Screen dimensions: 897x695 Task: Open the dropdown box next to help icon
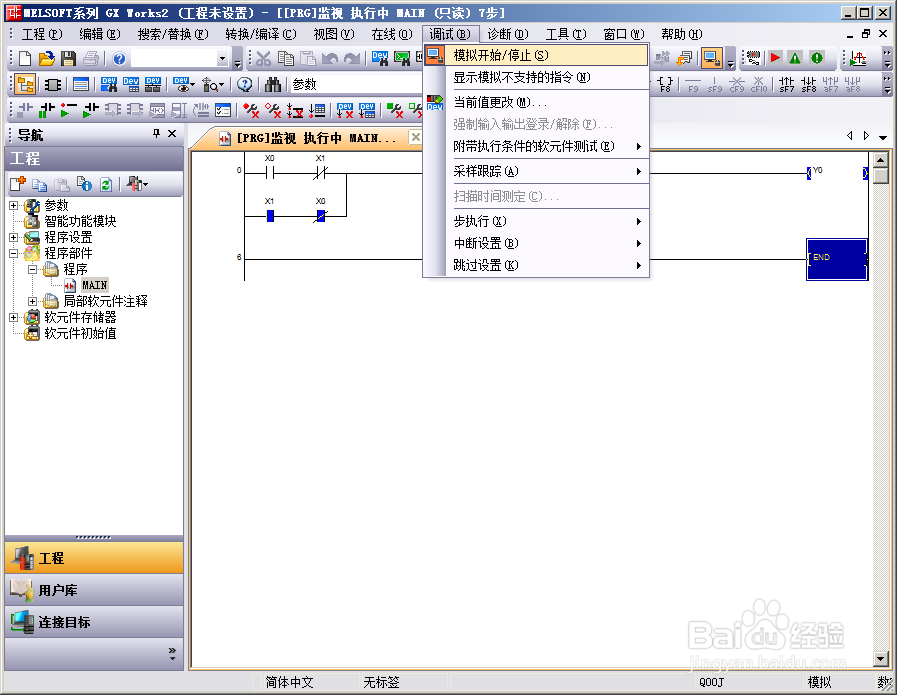tap(223, 58)
